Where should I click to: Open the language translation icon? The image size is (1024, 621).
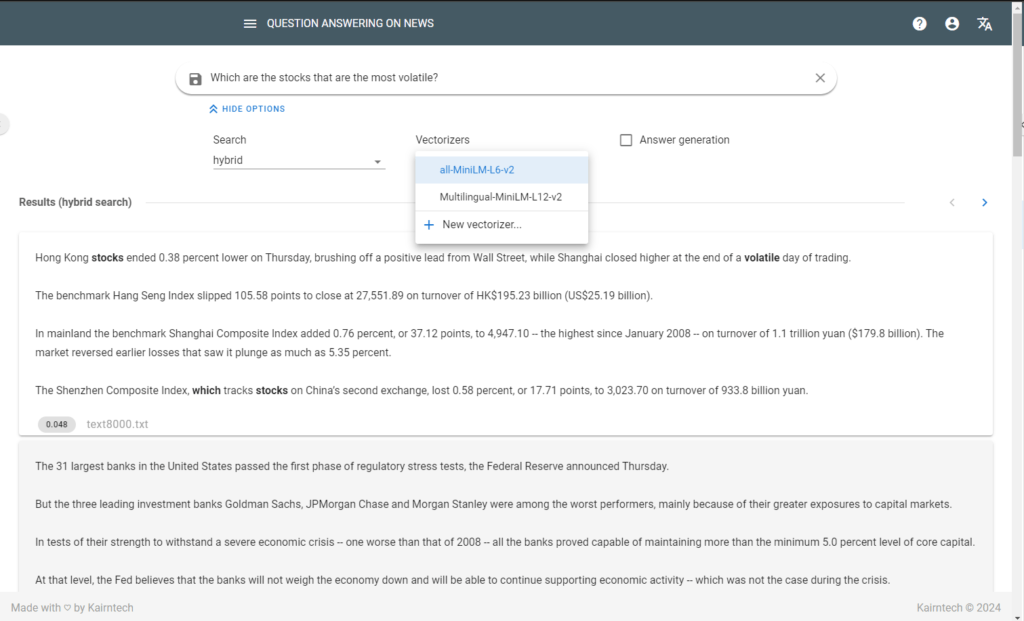click(x=984, y=24)
